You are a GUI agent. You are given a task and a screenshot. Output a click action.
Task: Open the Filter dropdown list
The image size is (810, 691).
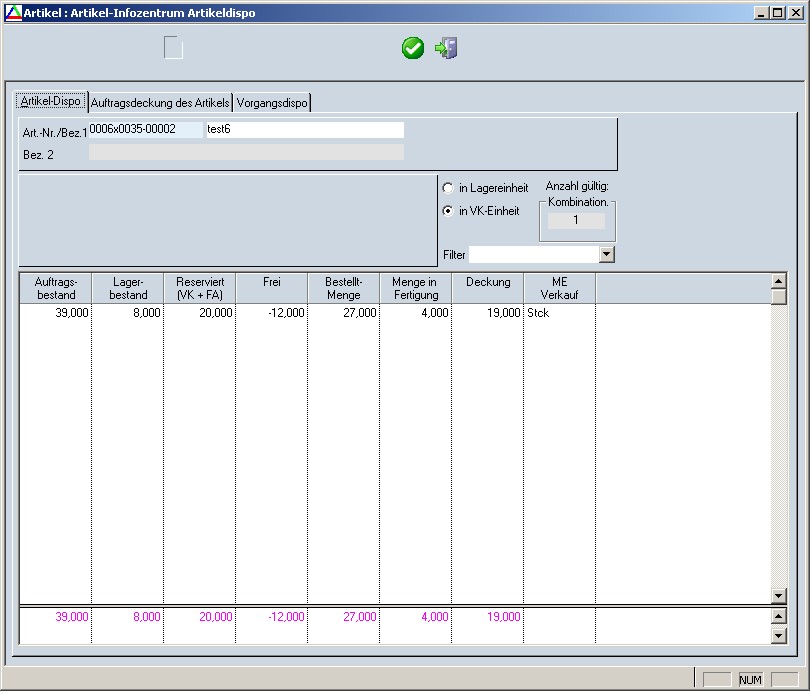[606, 255]
